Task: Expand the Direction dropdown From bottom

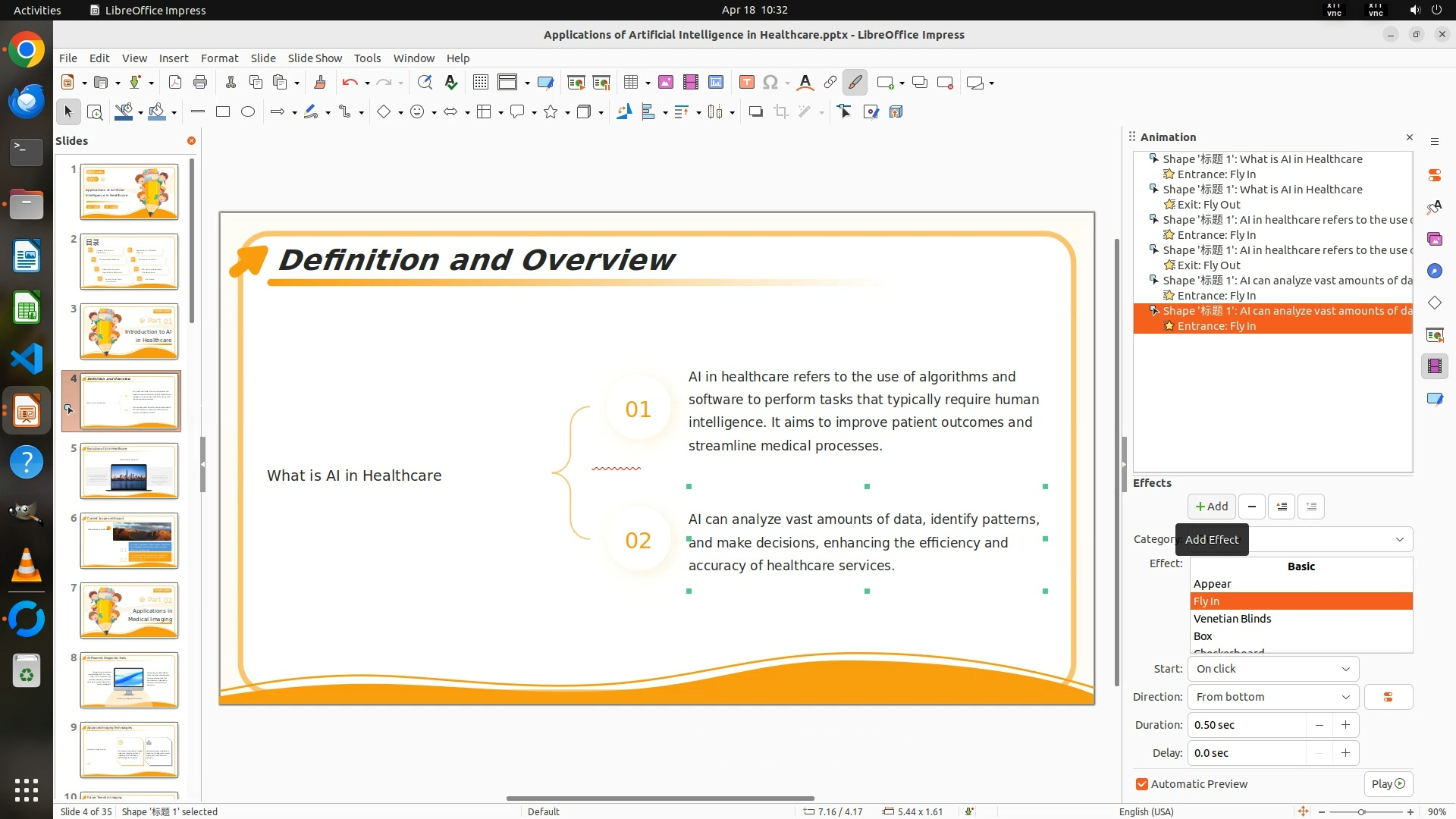Action: [x=1273, y=697]
